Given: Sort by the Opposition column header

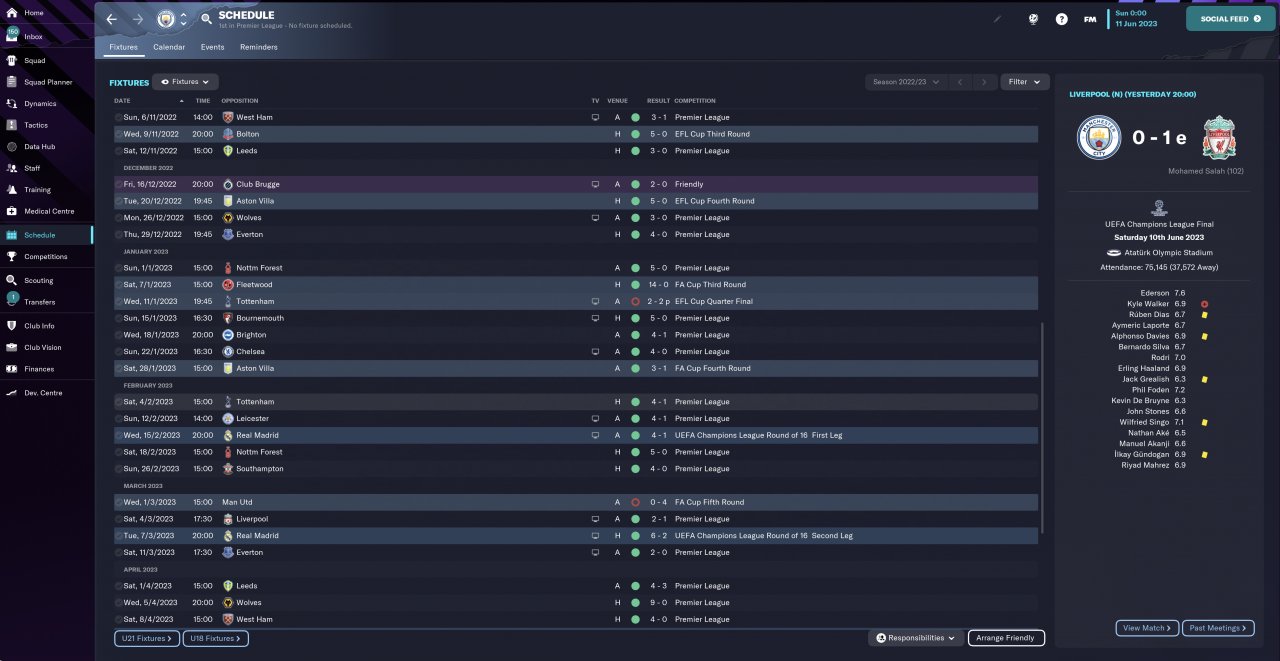Looking at the screenshot, I should coord(240,101).
